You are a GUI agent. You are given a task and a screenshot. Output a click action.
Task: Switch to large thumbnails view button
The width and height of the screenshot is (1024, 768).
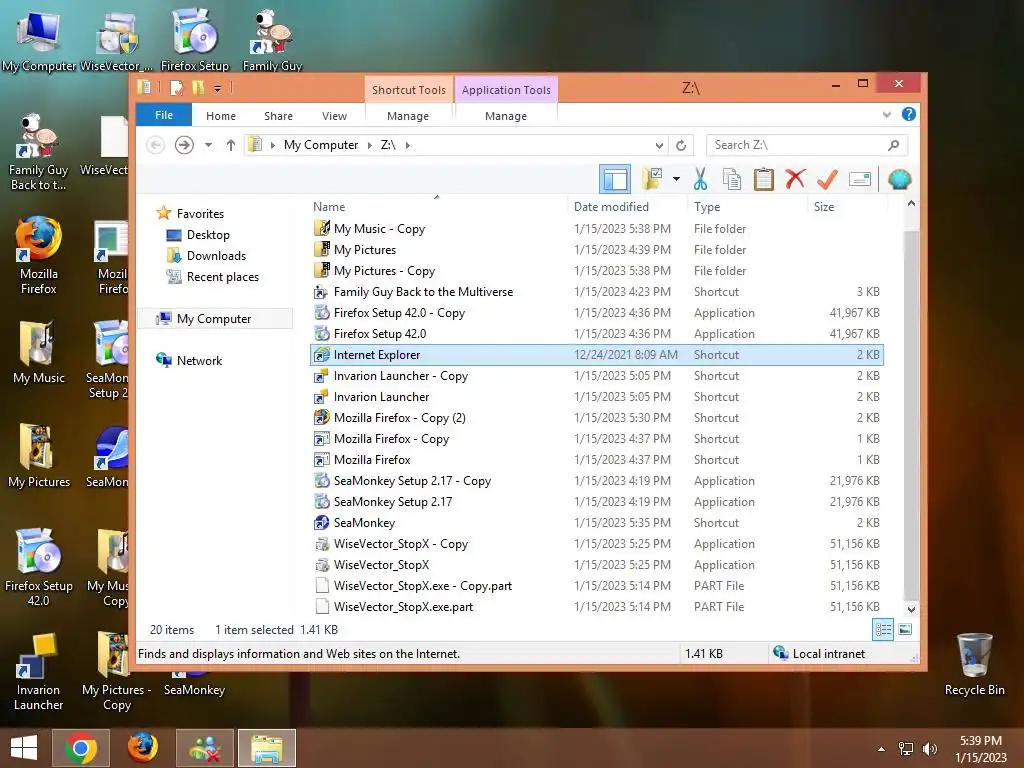[x=905, y=630]
